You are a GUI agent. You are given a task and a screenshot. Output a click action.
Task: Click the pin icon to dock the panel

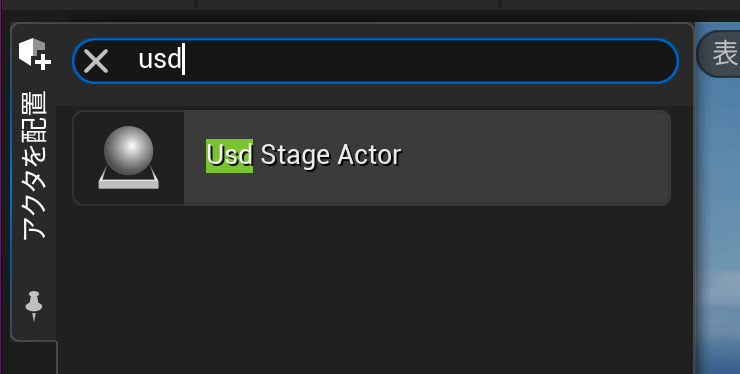34,306
